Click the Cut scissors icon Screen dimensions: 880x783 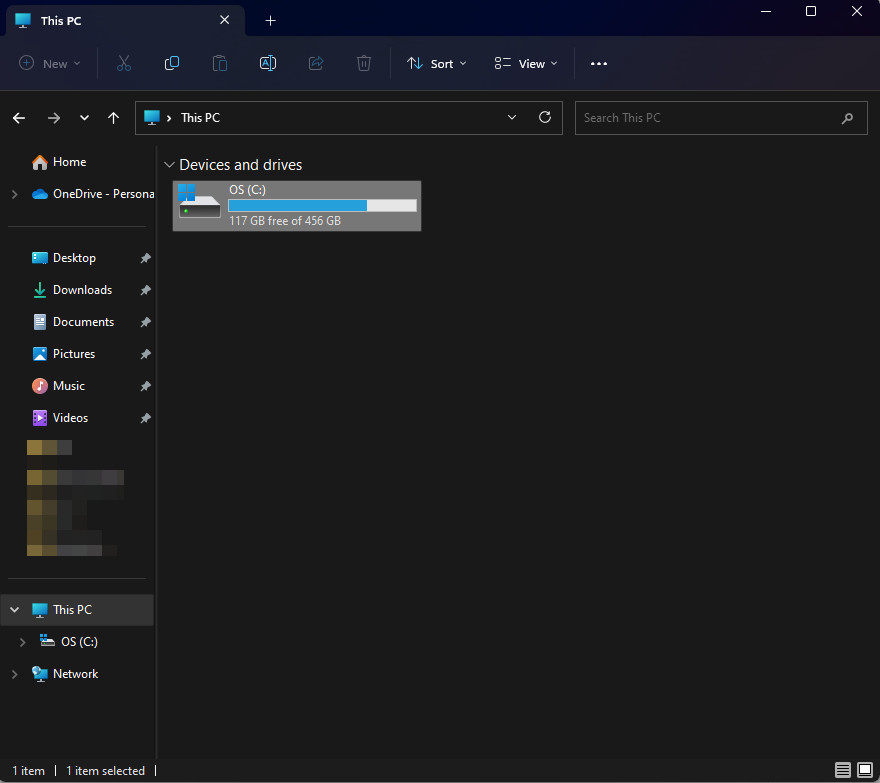(124, 63)
